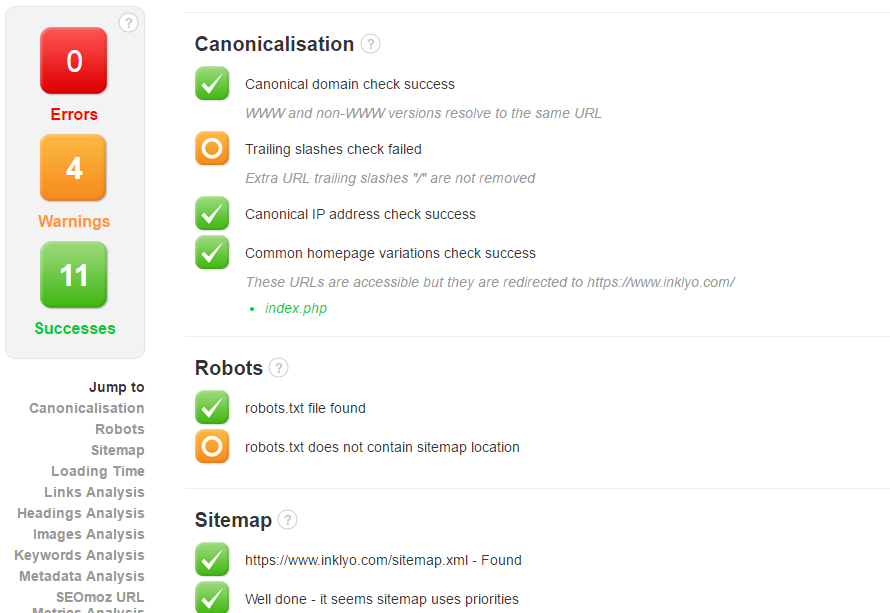Navigate to Keywords Analysis section

coord(79,555)
